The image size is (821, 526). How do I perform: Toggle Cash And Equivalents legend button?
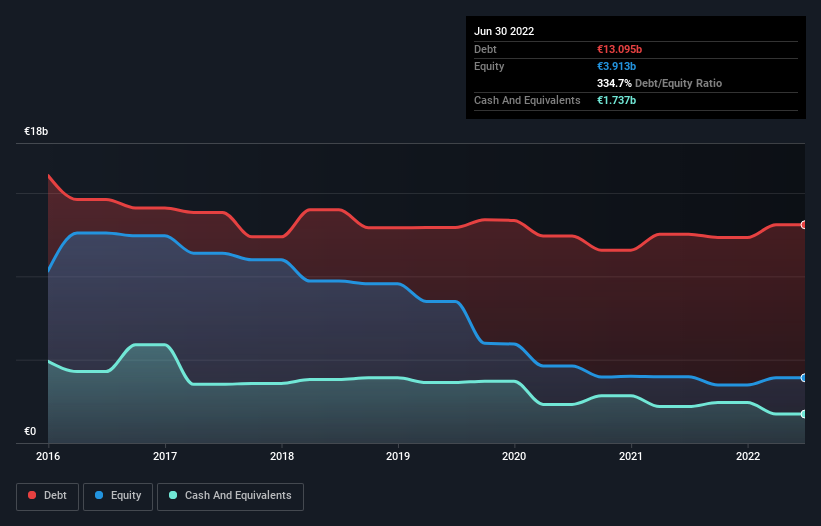point(230,496)
